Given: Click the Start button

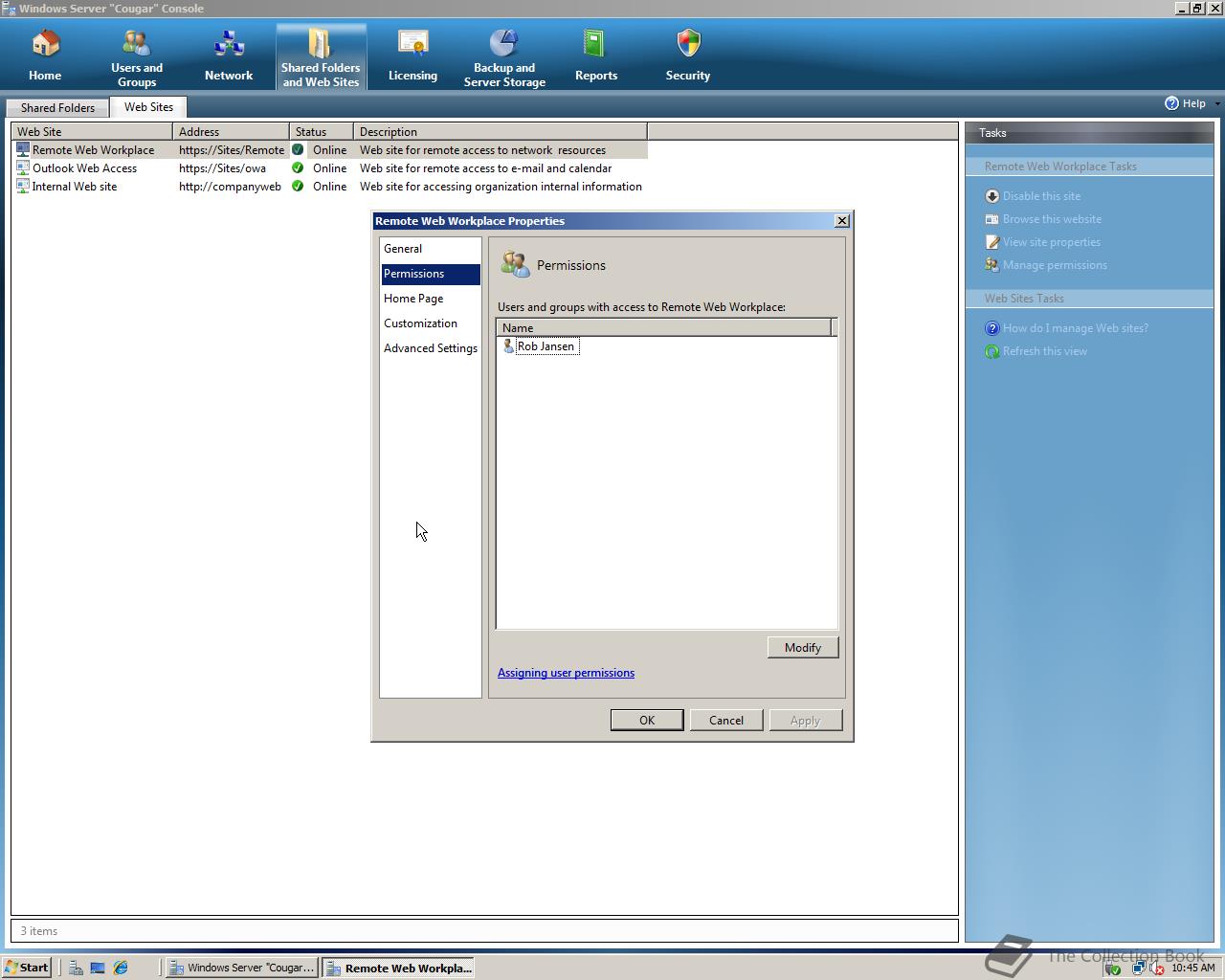Looking at the screenshot, I should tap(27, 968).
